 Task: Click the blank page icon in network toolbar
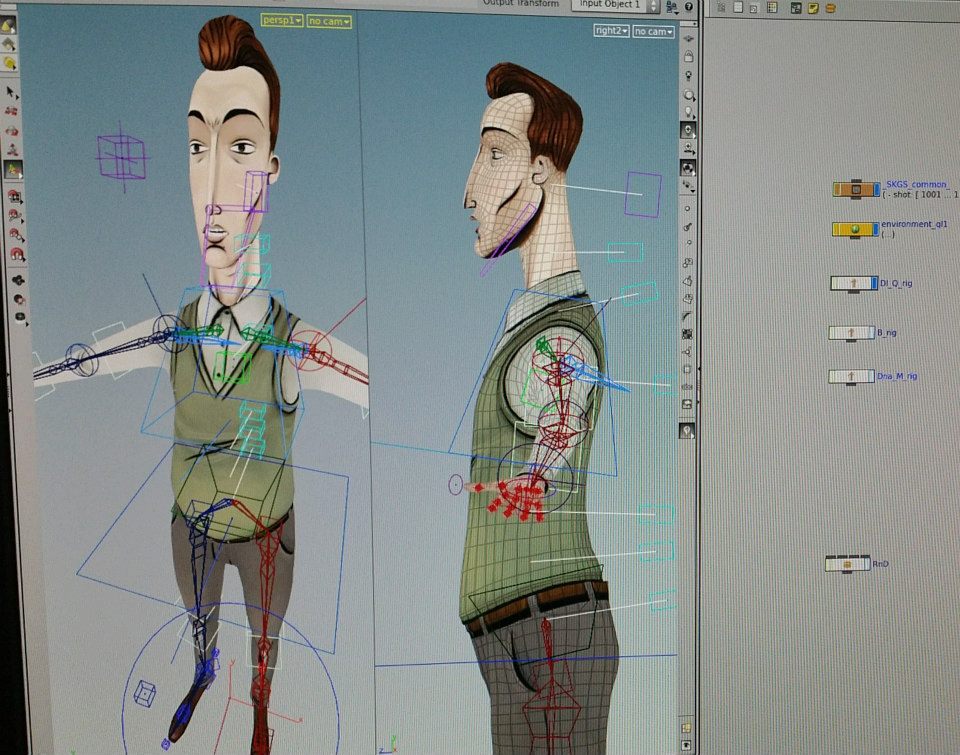point(738,7)
